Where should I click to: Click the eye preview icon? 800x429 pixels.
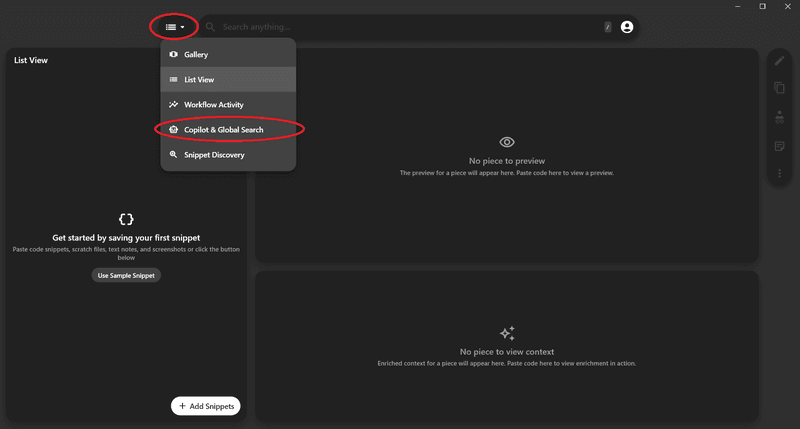pyautogui.click(x=507, y=142)
